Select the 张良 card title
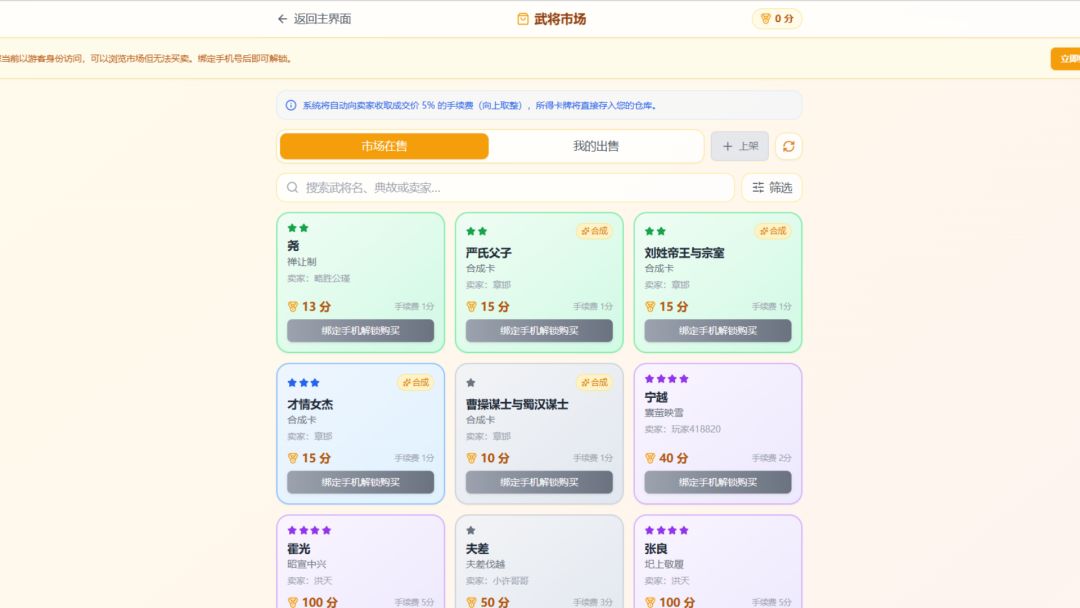The width and height of the screenshot is (1080, 608). point(656,549)
